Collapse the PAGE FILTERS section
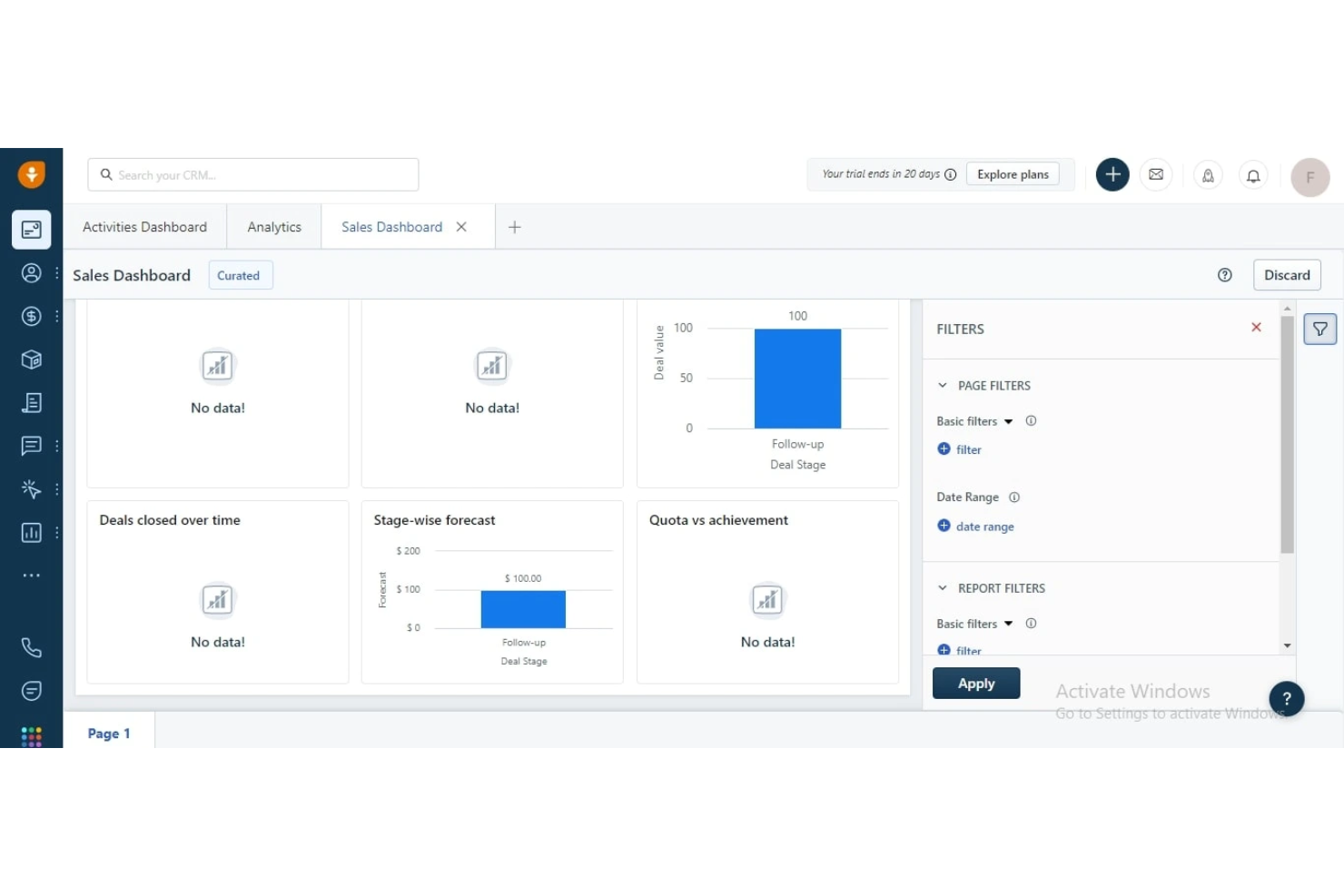The width and height of the screenshot is (1344, 896). [942, 385]
